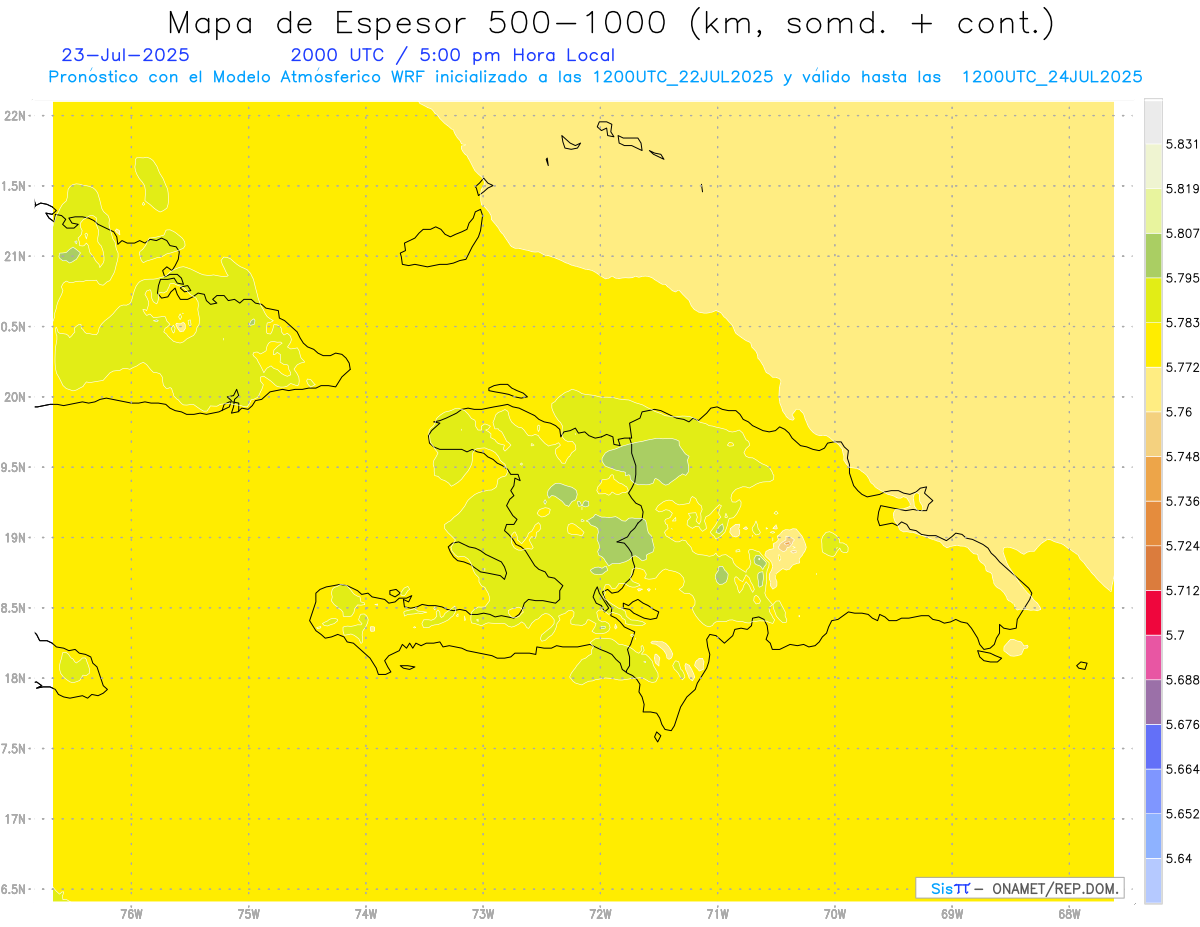Click the '5.712' legend value

click(1182, 590)
